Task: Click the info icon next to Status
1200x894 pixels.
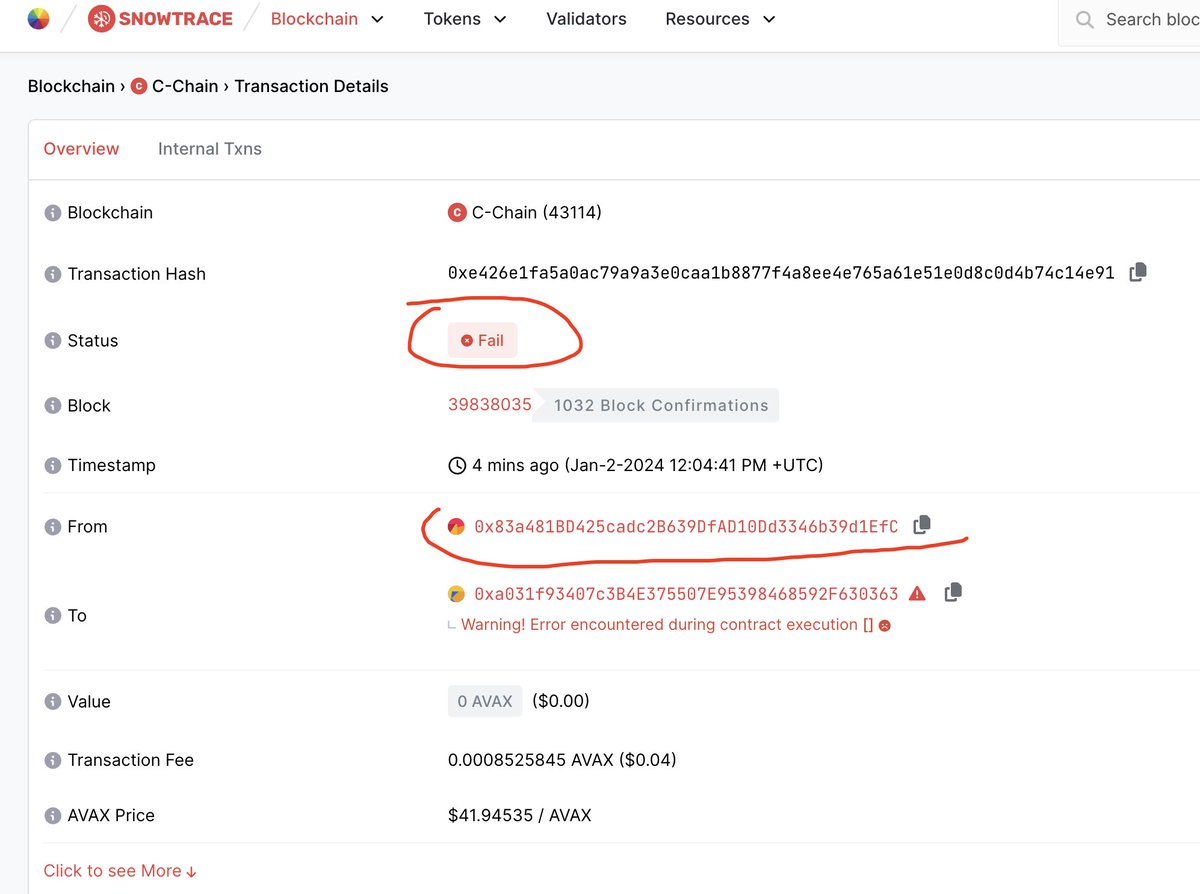Action: point(52,341)
